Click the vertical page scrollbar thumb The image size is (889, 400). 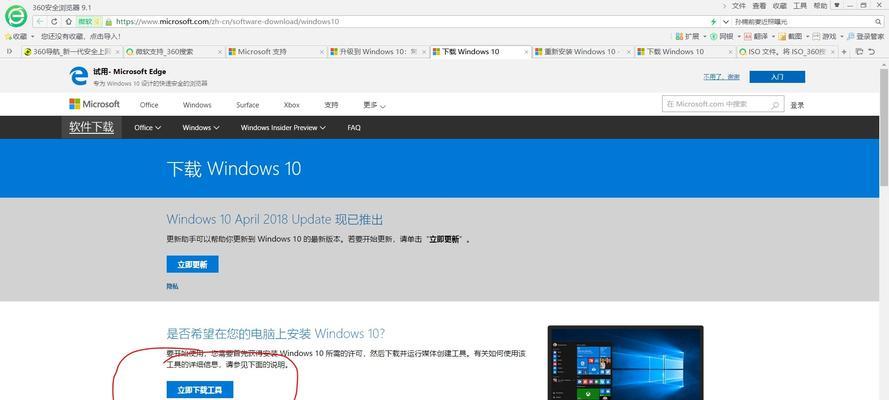pos(884,126)
